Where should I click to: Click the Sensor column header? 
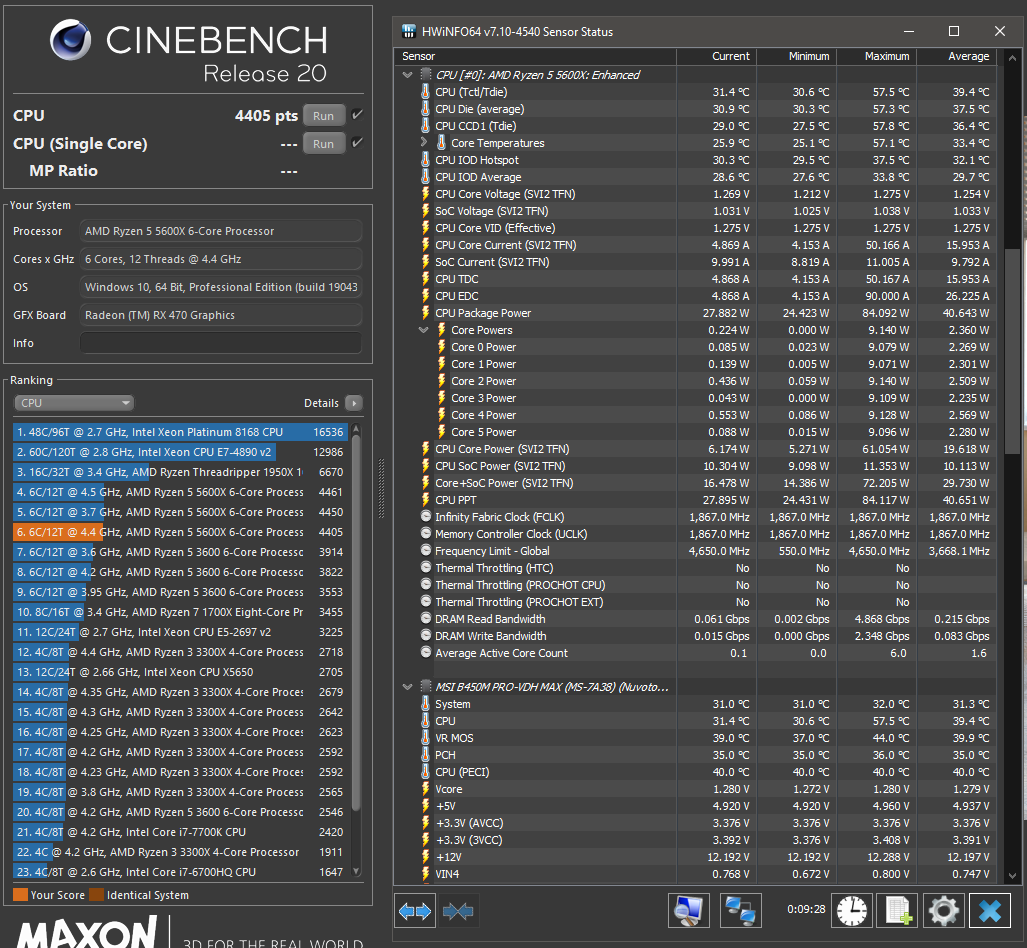[535, 56]
